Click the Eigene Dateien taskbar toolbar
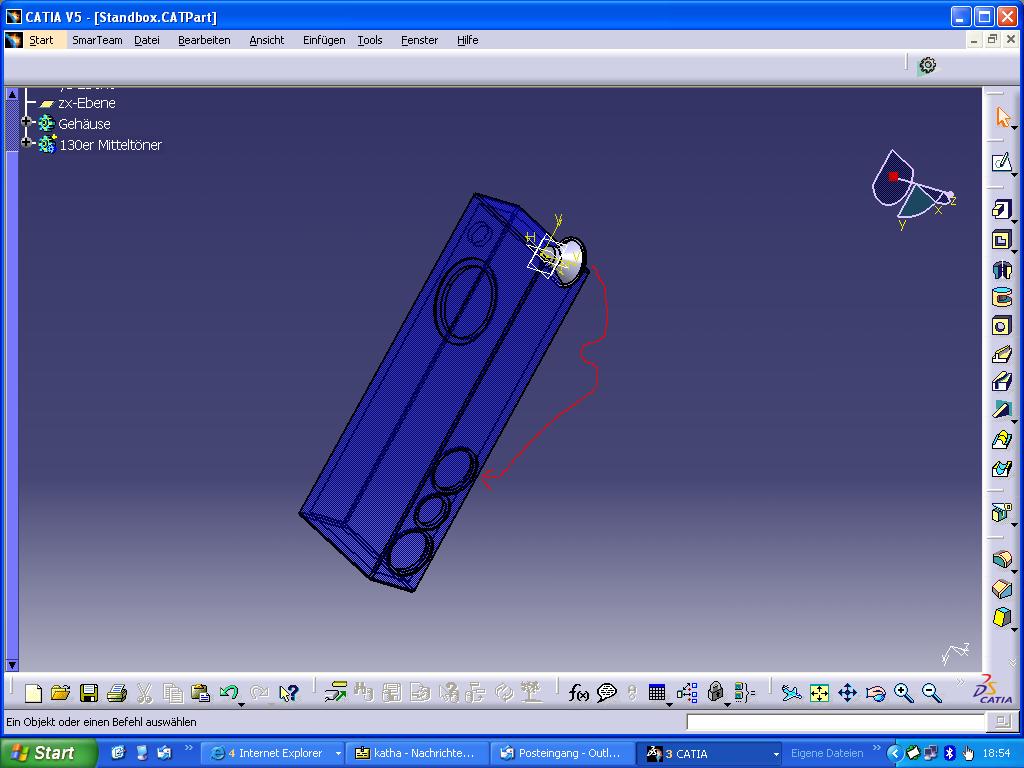The width and height of the screenshot is (1024, 768). [827, 754]
